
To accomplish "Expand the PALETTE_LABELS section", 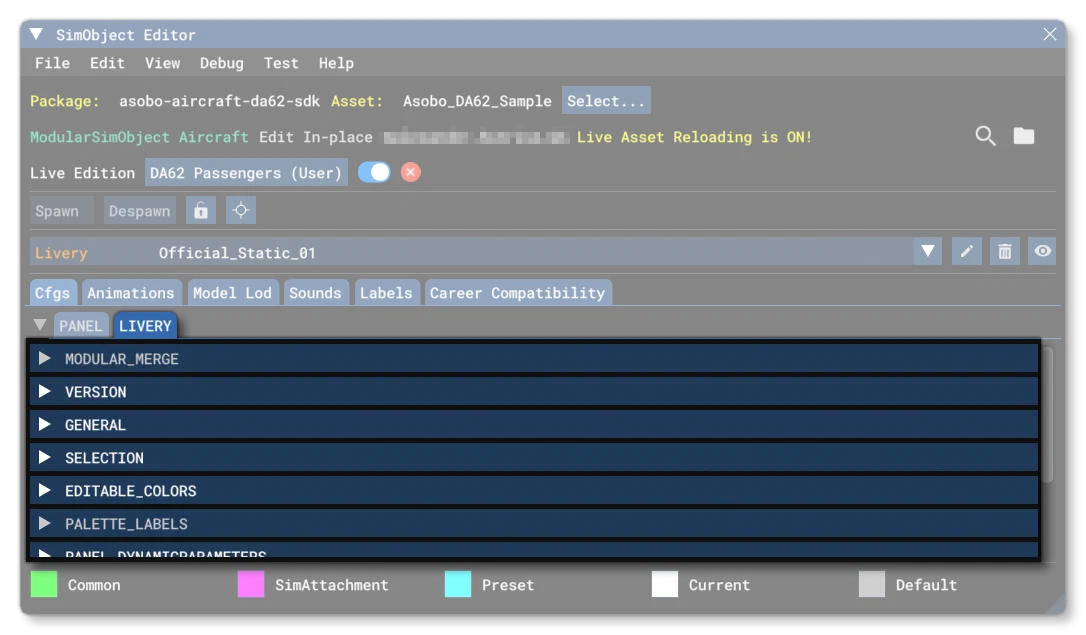I will (534, 524).
